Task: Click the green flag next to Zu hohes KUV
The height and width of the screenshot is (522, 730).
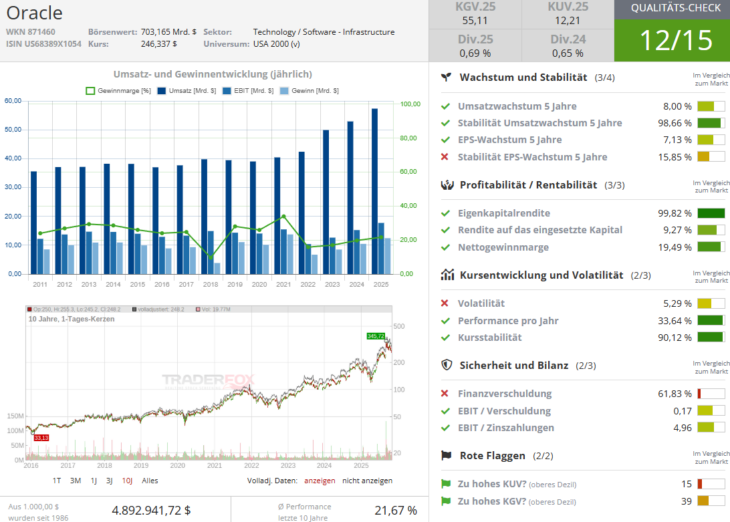Action: click(445, 483)
